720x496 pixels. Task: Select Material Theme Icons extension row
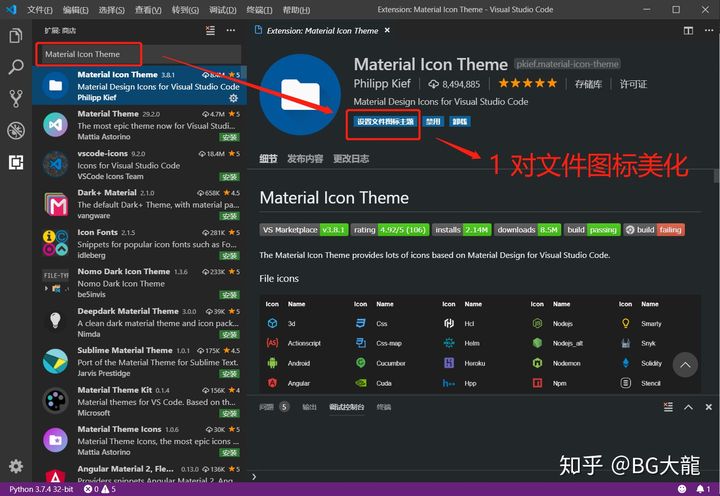pos(139,441)
